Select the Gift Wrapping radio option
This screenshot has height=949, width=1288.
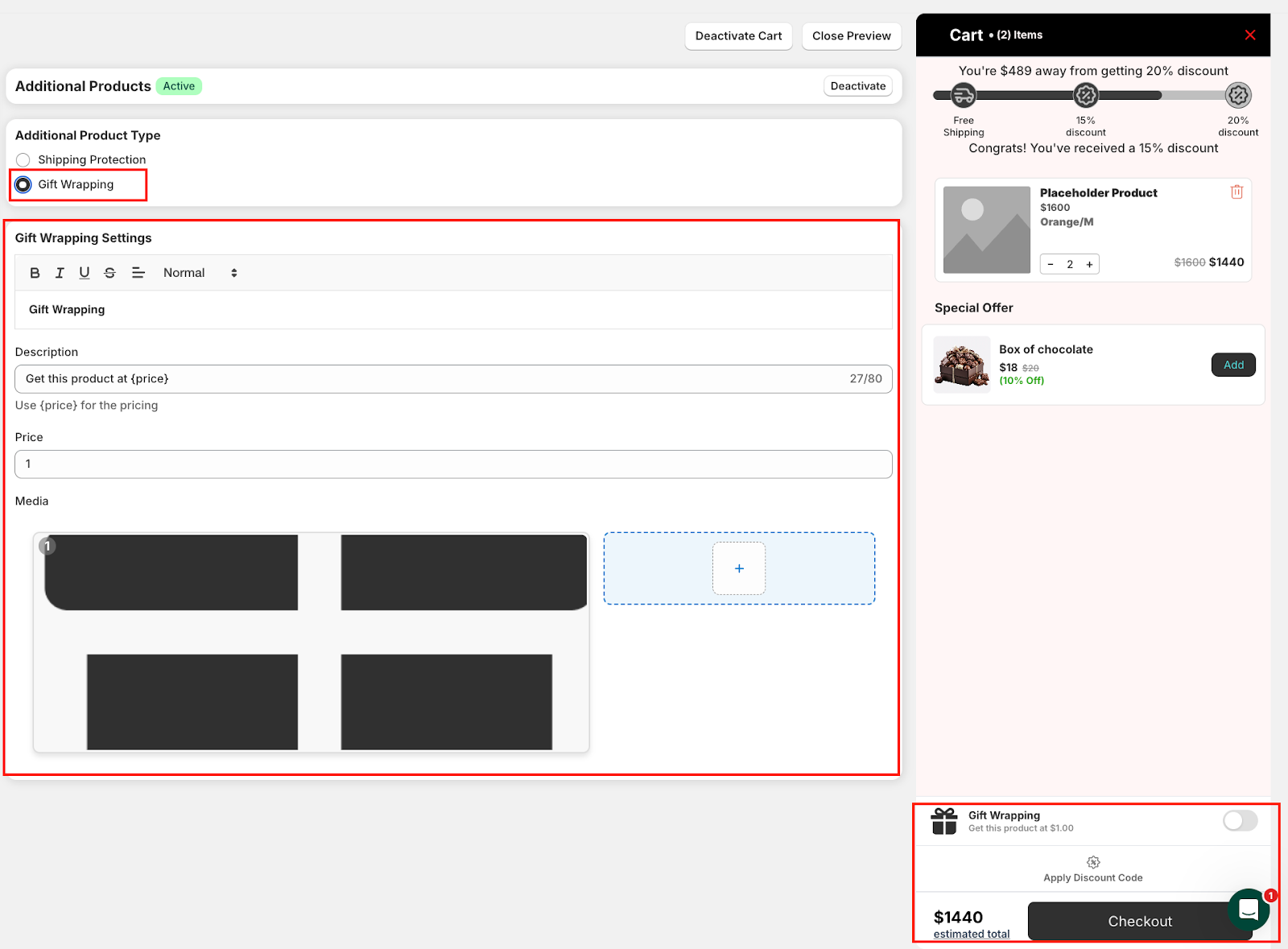pyautogui.click(x=23, y=184)
